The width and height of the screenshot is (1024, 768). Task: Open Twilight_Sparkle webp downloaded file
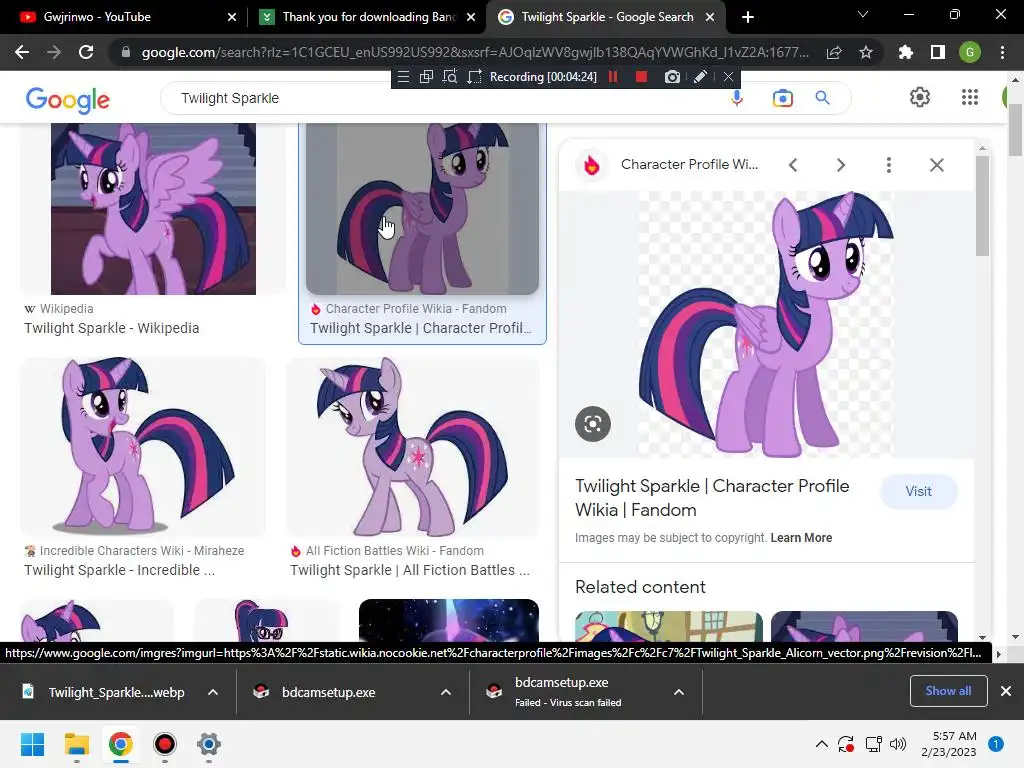pyautogui.click(x=104, y=692)
